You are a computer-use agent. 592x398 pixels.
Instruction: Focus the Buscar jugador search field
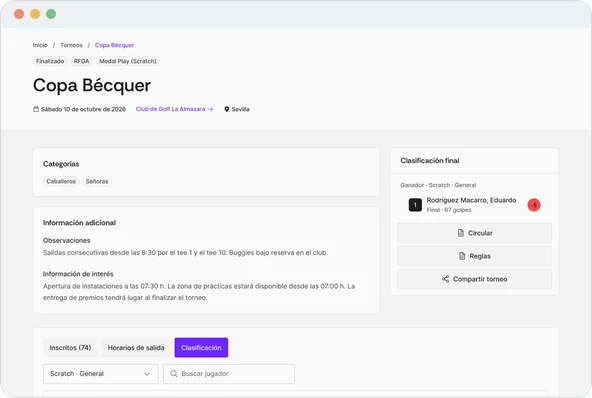coord(229,374)
